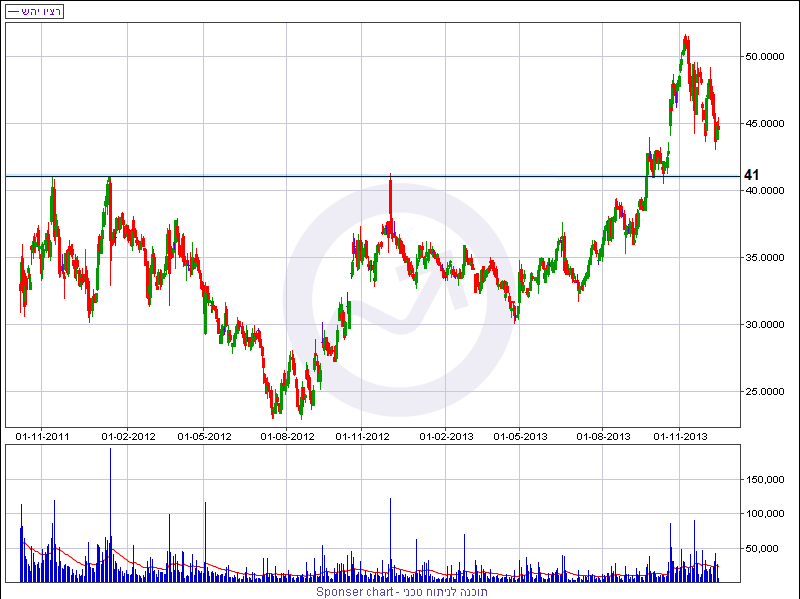Click the 01-02-2013 date label
This screenshot has width=800, height=599.
point(446,437)
